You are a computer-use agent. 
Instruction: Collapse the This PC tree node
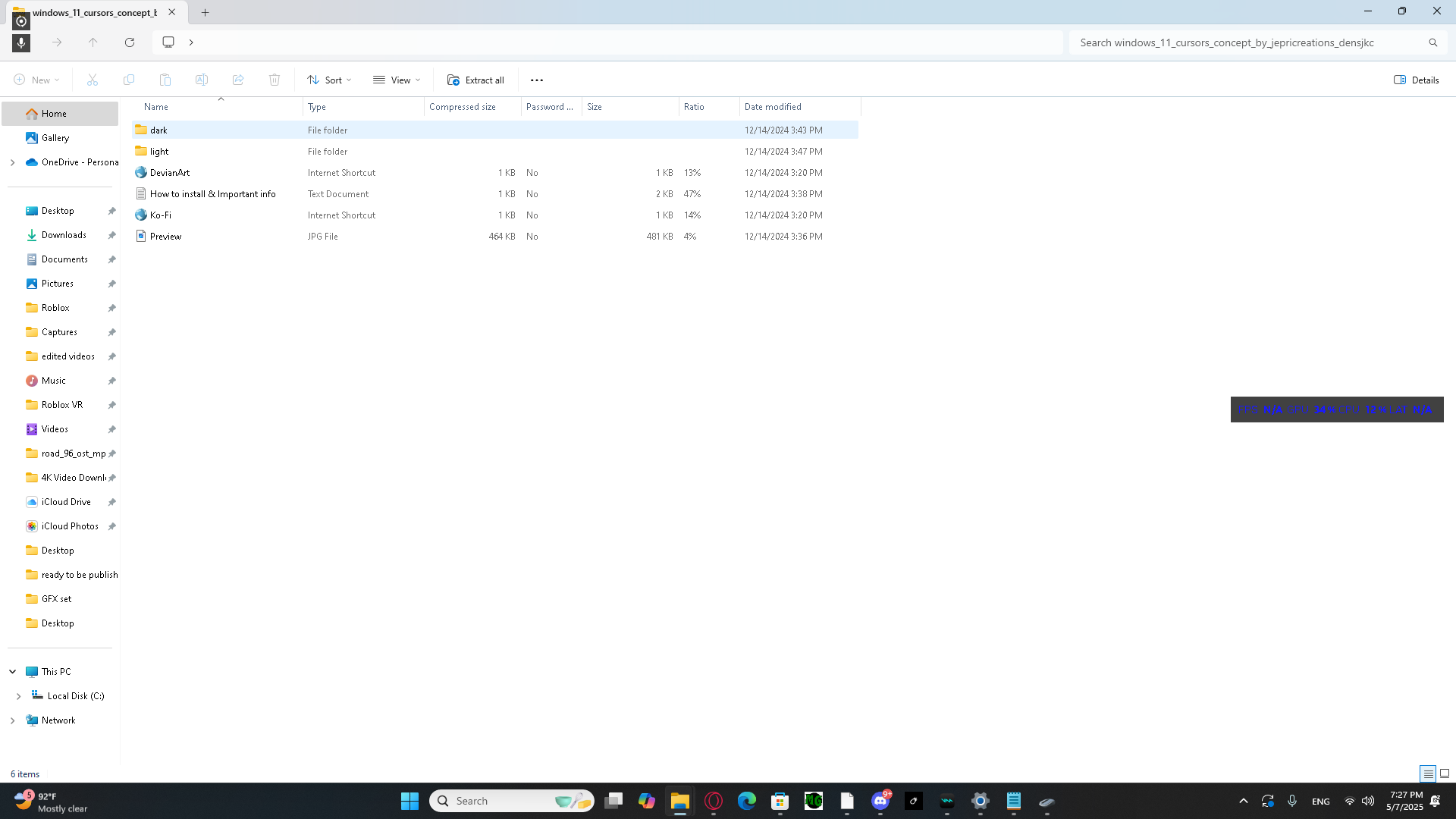point(12,672)
